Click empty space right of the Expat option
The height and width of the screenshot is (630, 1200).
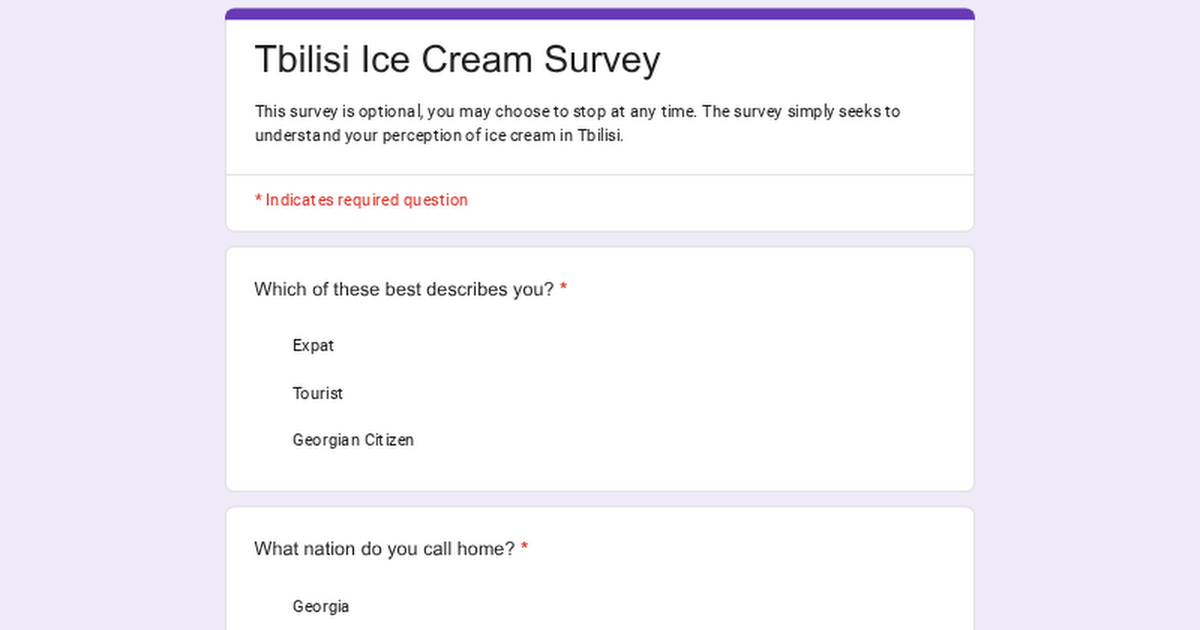pos(650,346)
